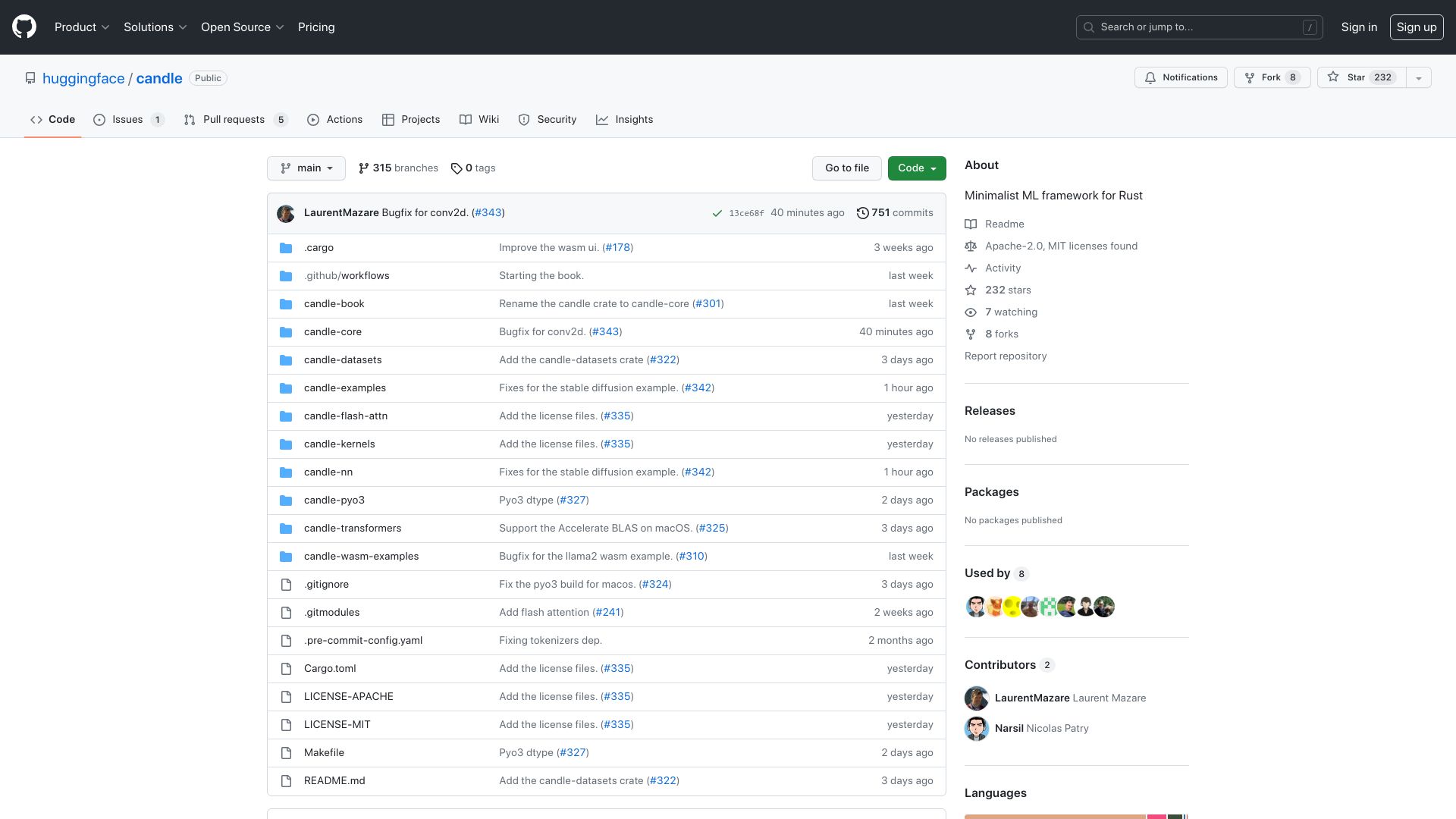Open the main branch selector
This screenshot has height=819, width=1456.
click(306, 168)
